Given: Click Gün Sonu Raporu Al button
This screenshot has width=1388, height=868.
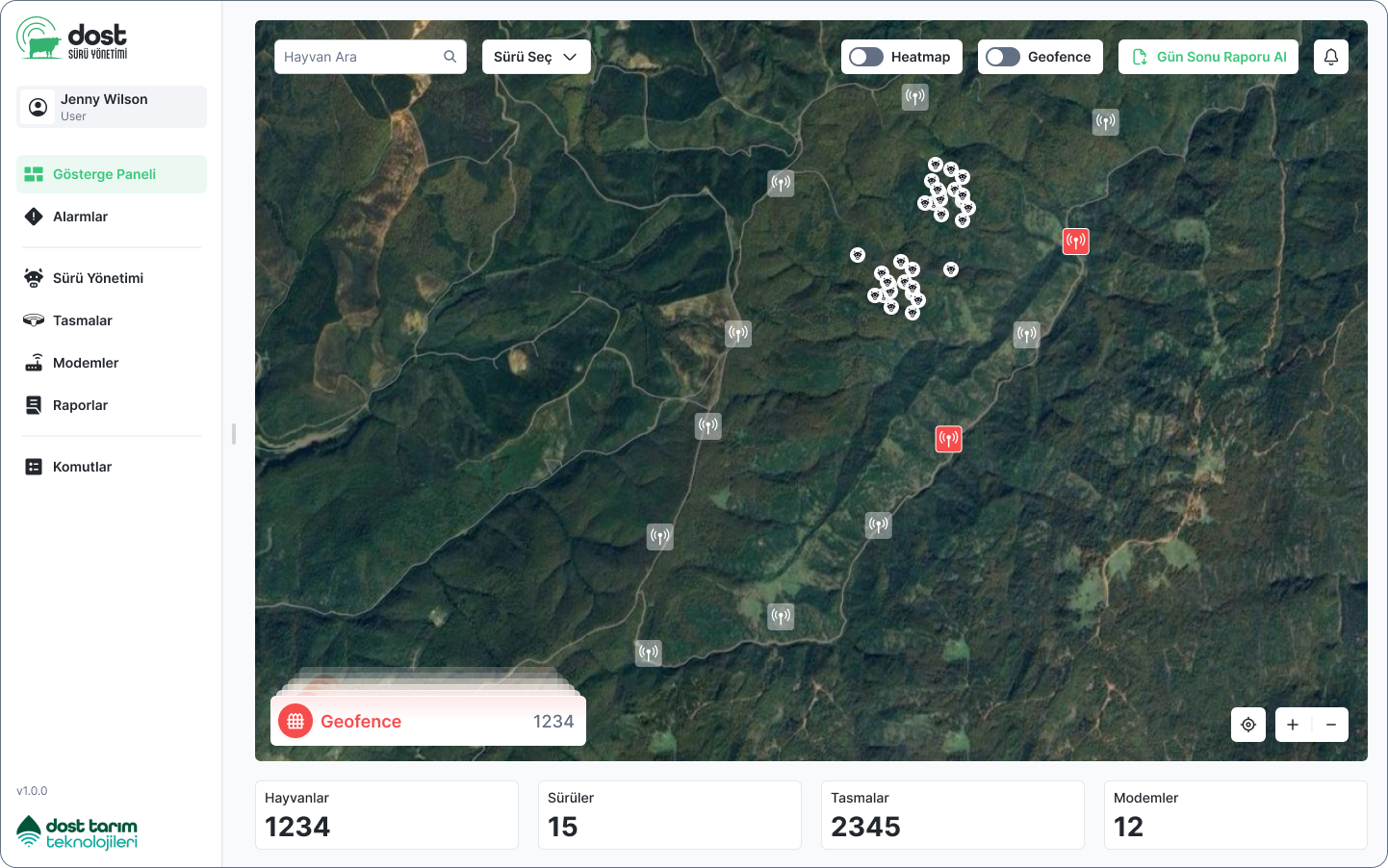Looking at the screenshot, I should tap(1209, 57).
